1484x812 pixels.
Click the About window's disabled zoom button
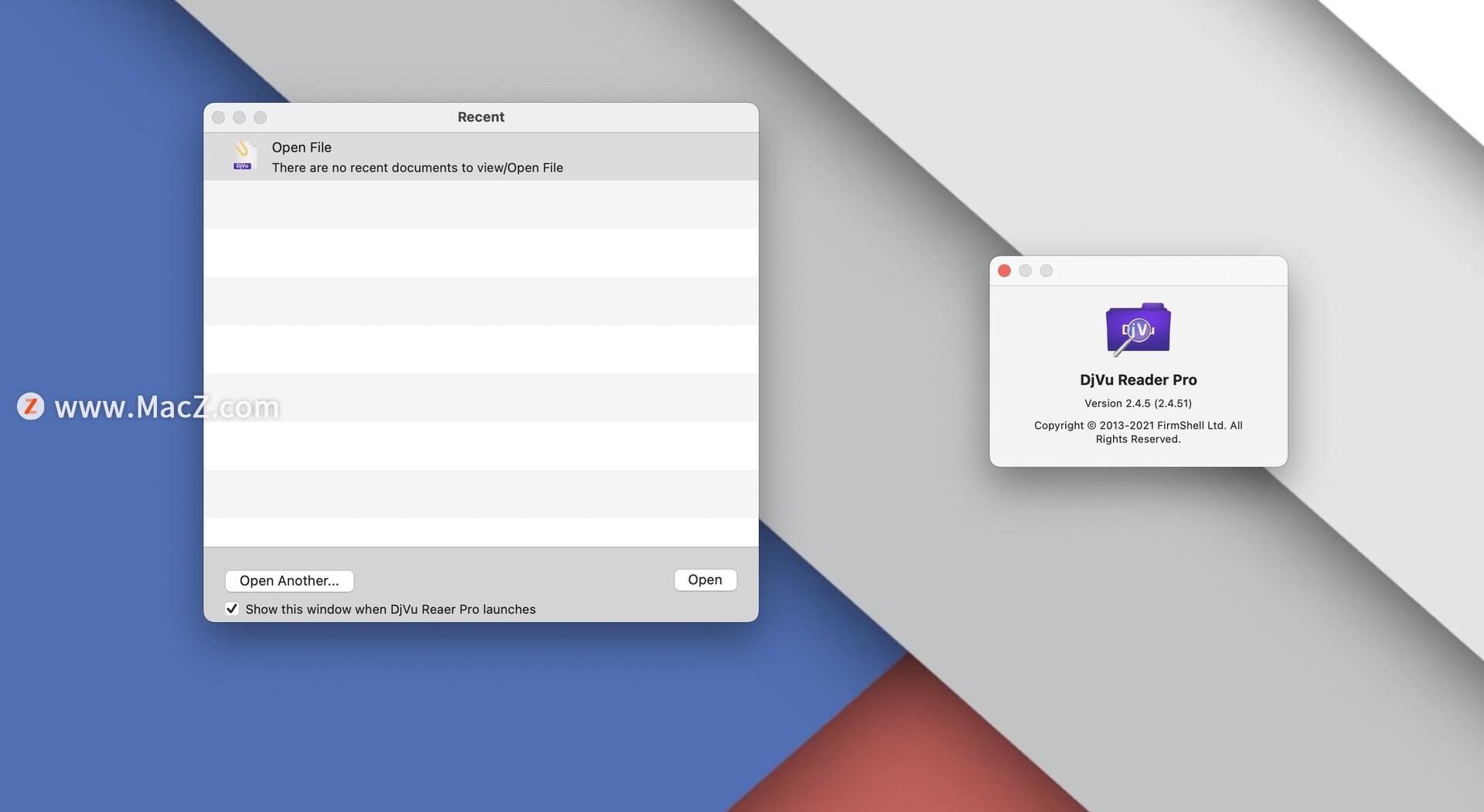[1046, 270]
